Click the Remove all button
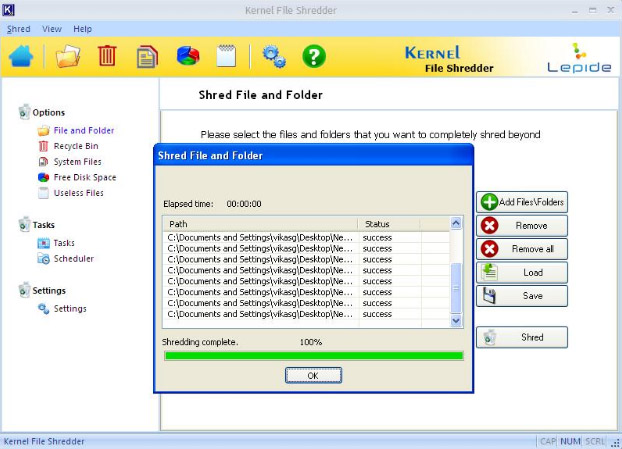This screenshot has width=622, height=449. point(522,249)
